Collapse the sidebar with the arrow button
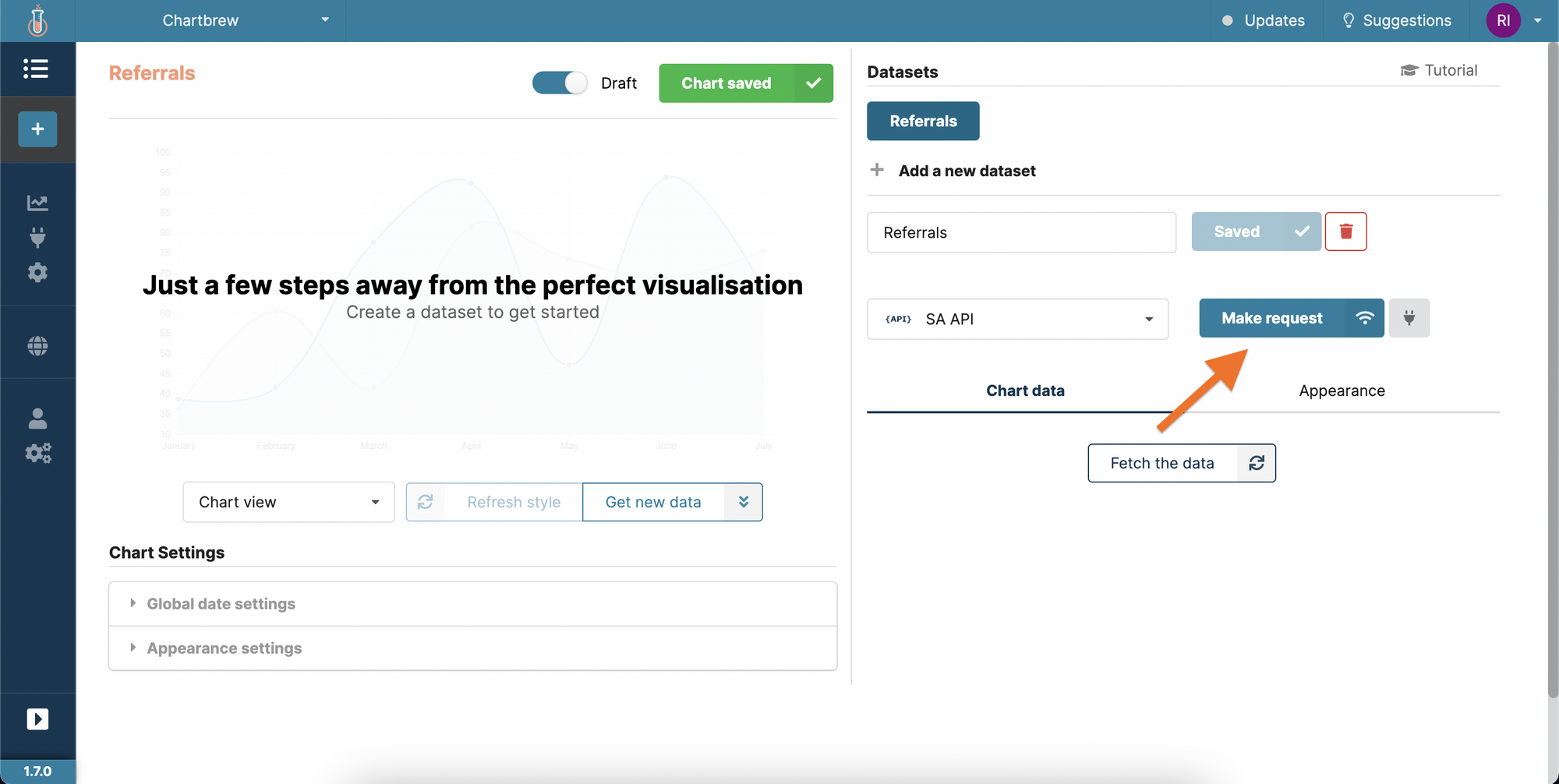 tap(37, 719)
